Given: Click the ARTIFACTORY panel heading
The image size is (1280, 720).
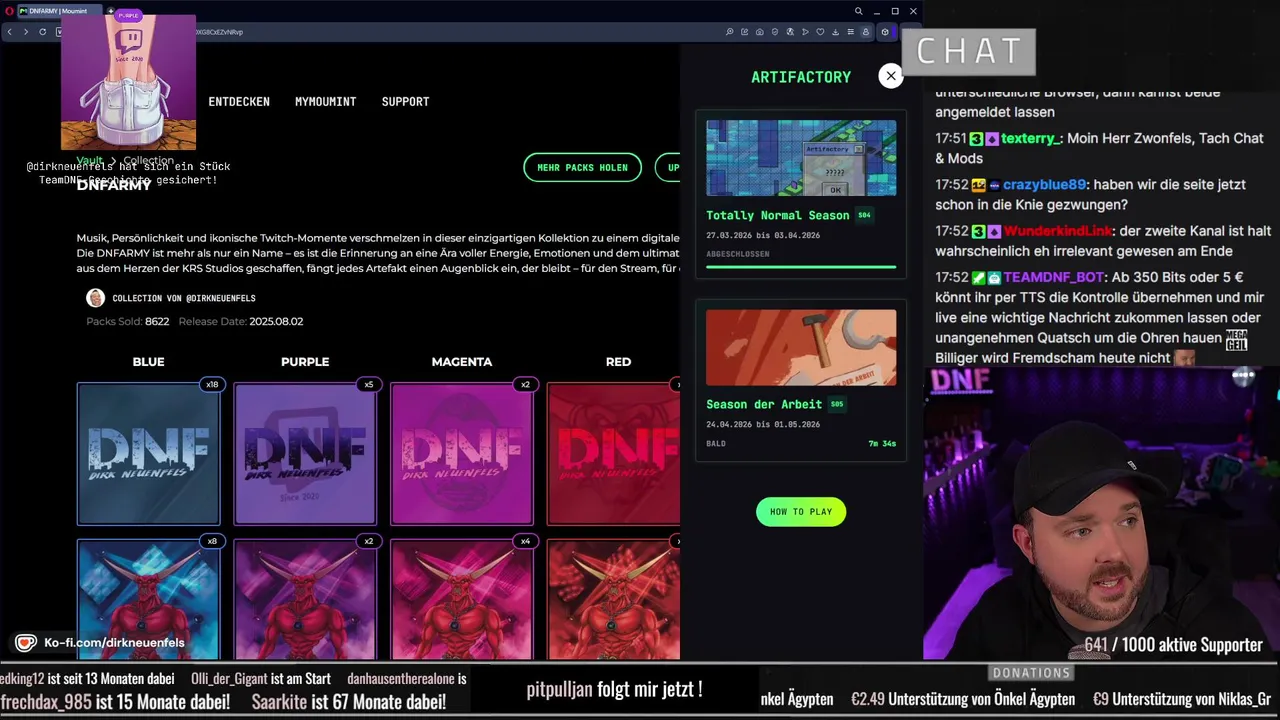Looking at the screenshot, I should point(801,77).
